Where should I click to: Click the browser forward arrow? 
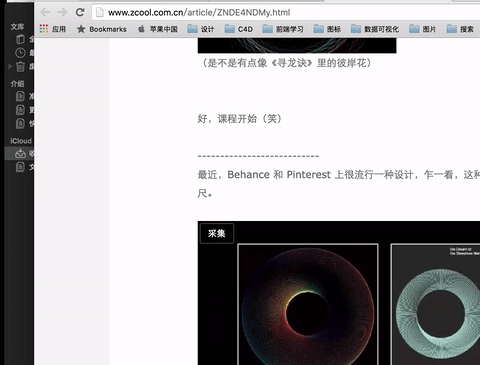[x=62, y=13]
